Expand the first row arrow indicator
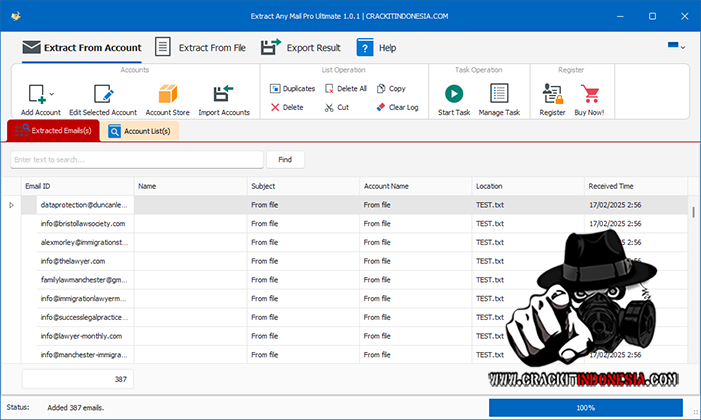Image resolution: width=701 pixels, height=420 pixels. (11, 205)
